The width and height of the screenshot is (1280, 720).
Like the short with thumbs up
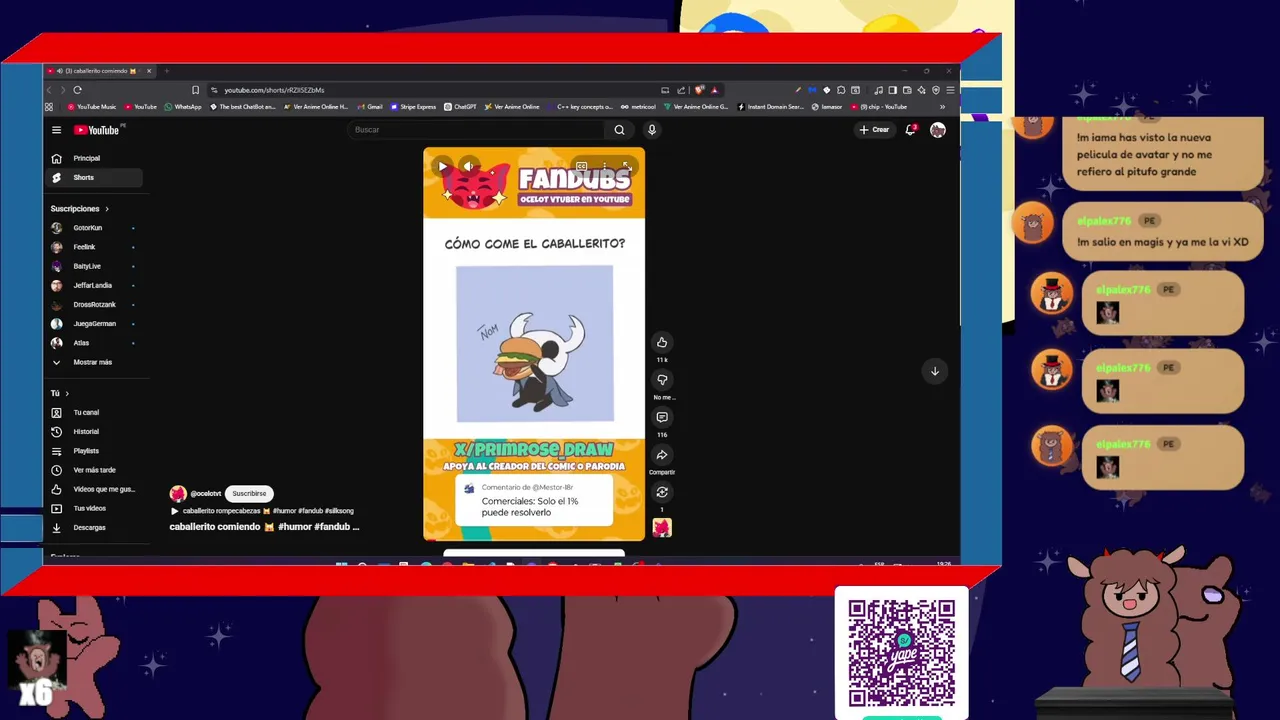[x=662, y=343]
